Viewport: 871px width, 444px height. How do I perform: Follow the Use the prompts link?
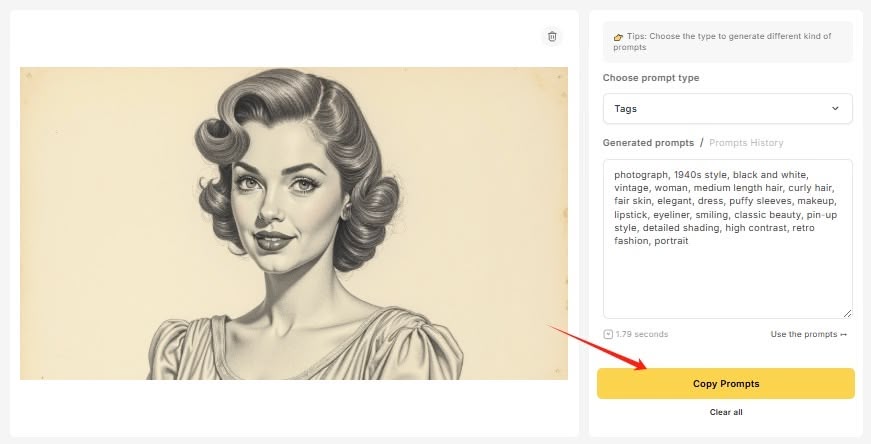pos(804,334)
